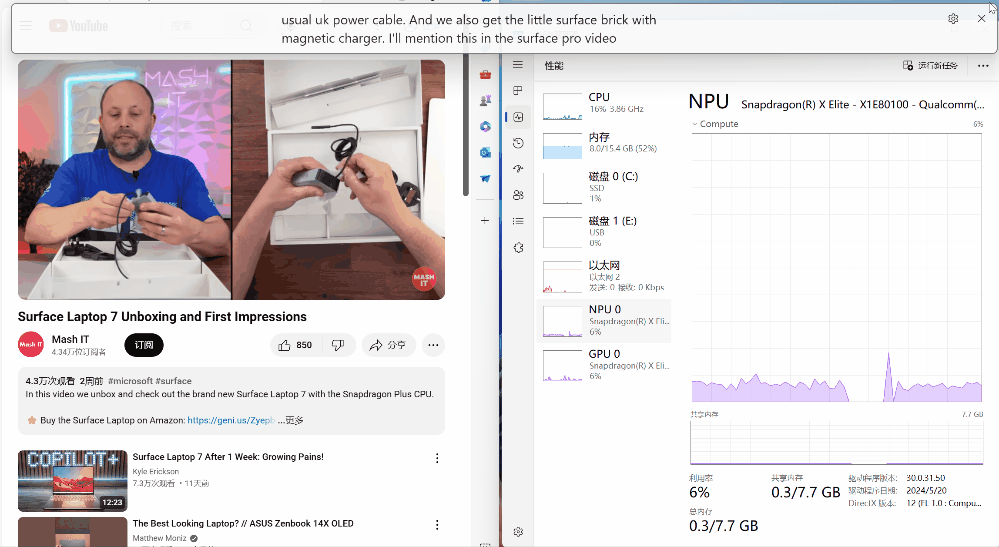Open options menu for Growing Pains video
999x547 pixels.
coord(437,458)
